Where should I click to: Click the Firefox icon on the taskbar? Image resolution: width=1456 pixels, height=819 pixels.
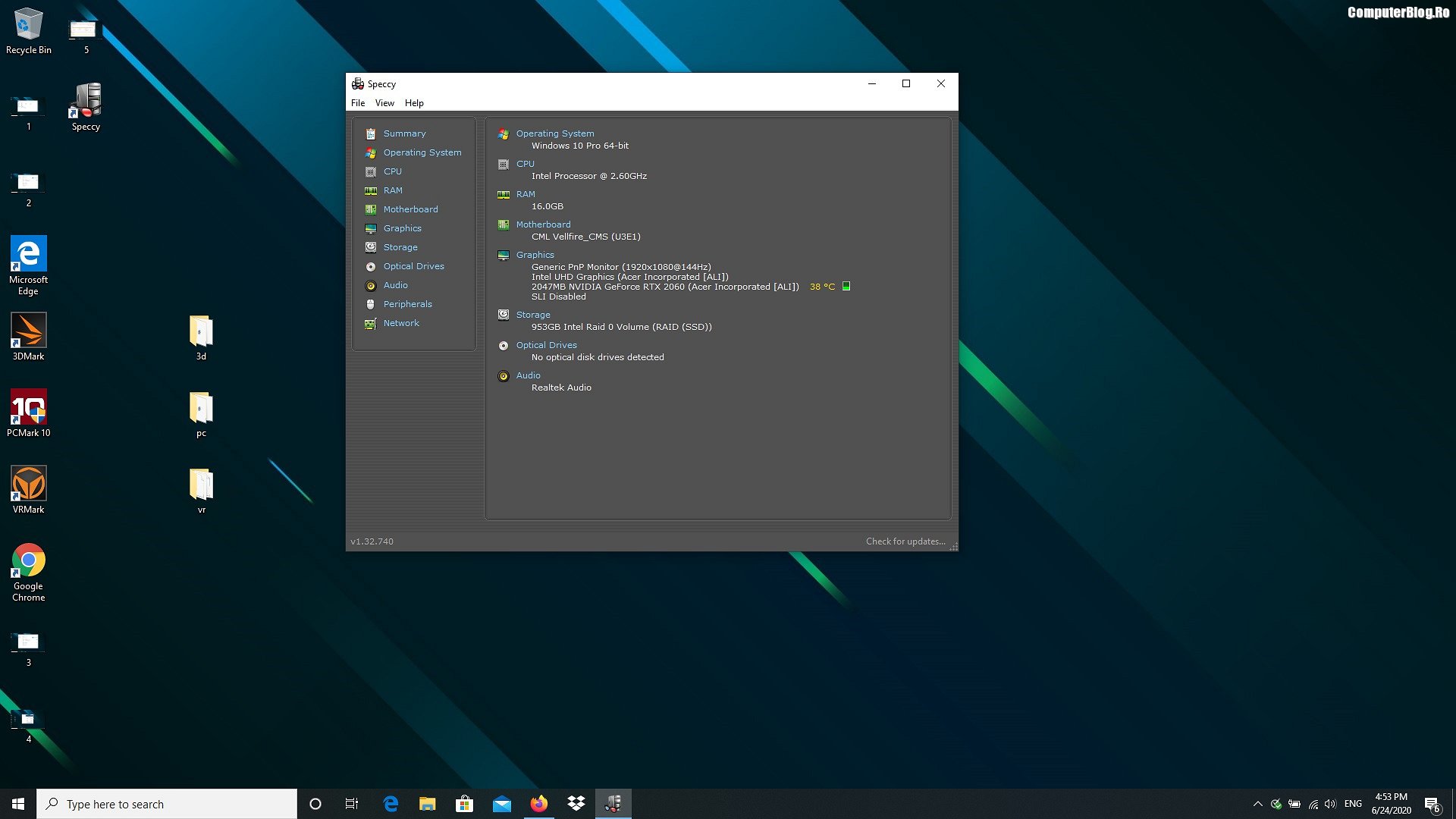tap(539, 804)
